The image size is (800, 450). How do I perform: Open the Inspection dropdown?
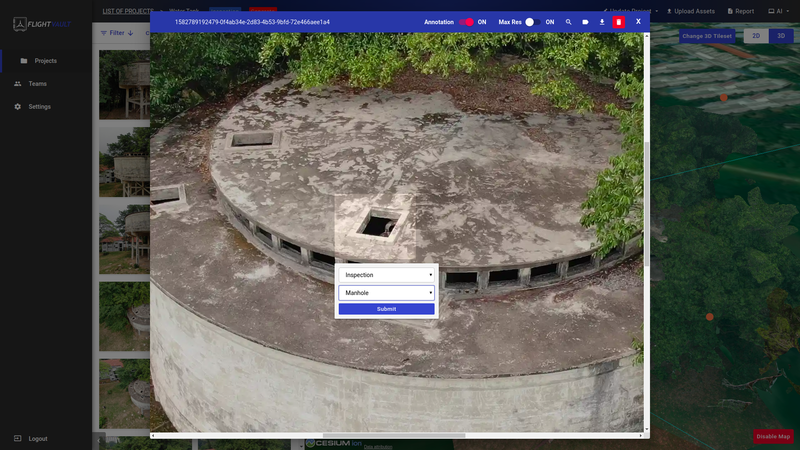coord(386,275)
